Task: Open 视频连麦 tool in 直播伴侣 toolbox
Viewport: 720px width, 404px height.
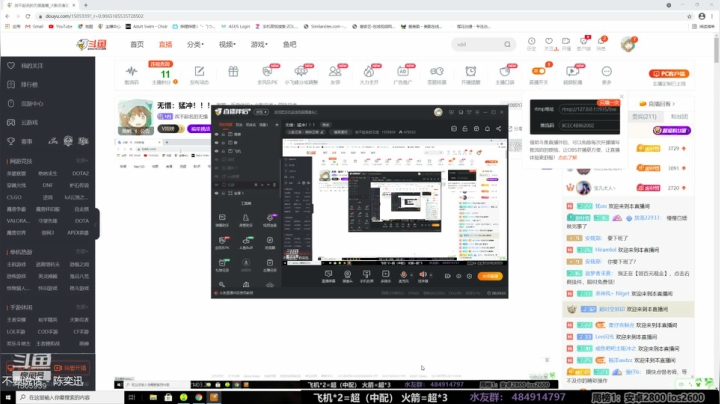Action: pos(270,218)
